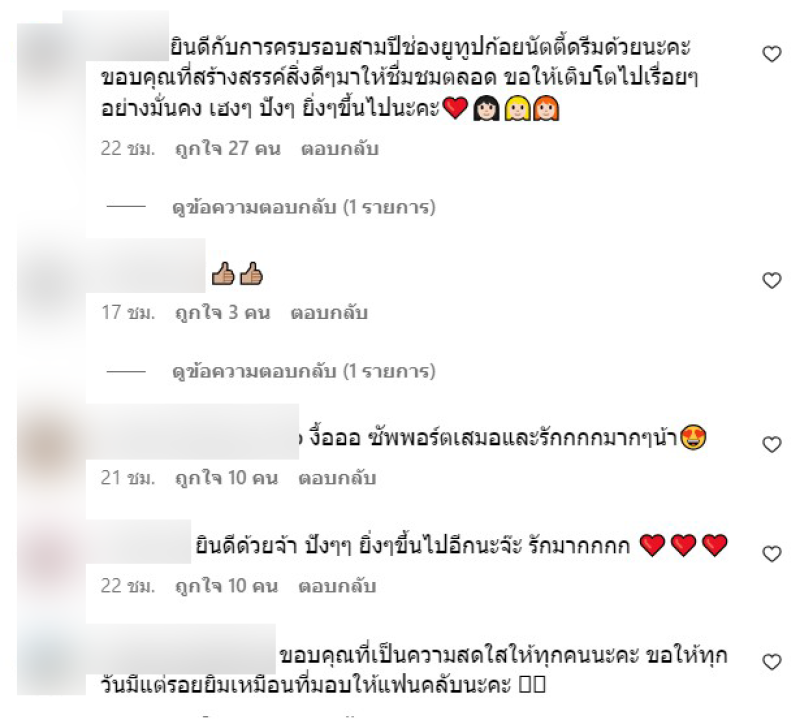Open blurred username of the last commenter
Image resolution: width=800 pixels, height=720 pixels.
pyautogui.click(x=181, y=649)
